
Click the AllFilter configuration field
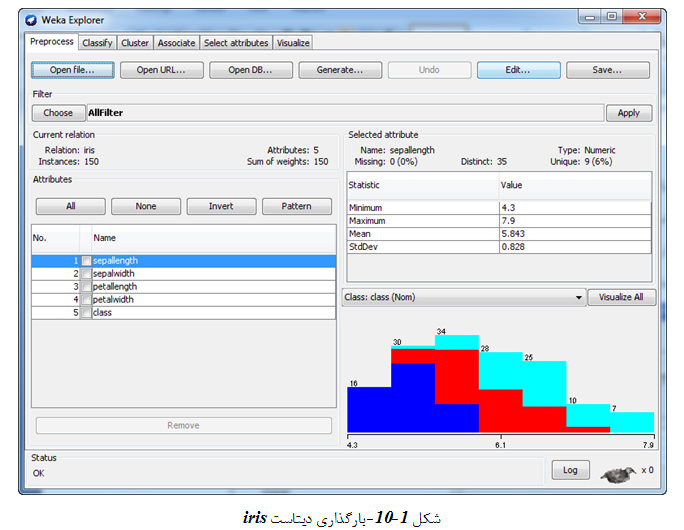point(345,113)
